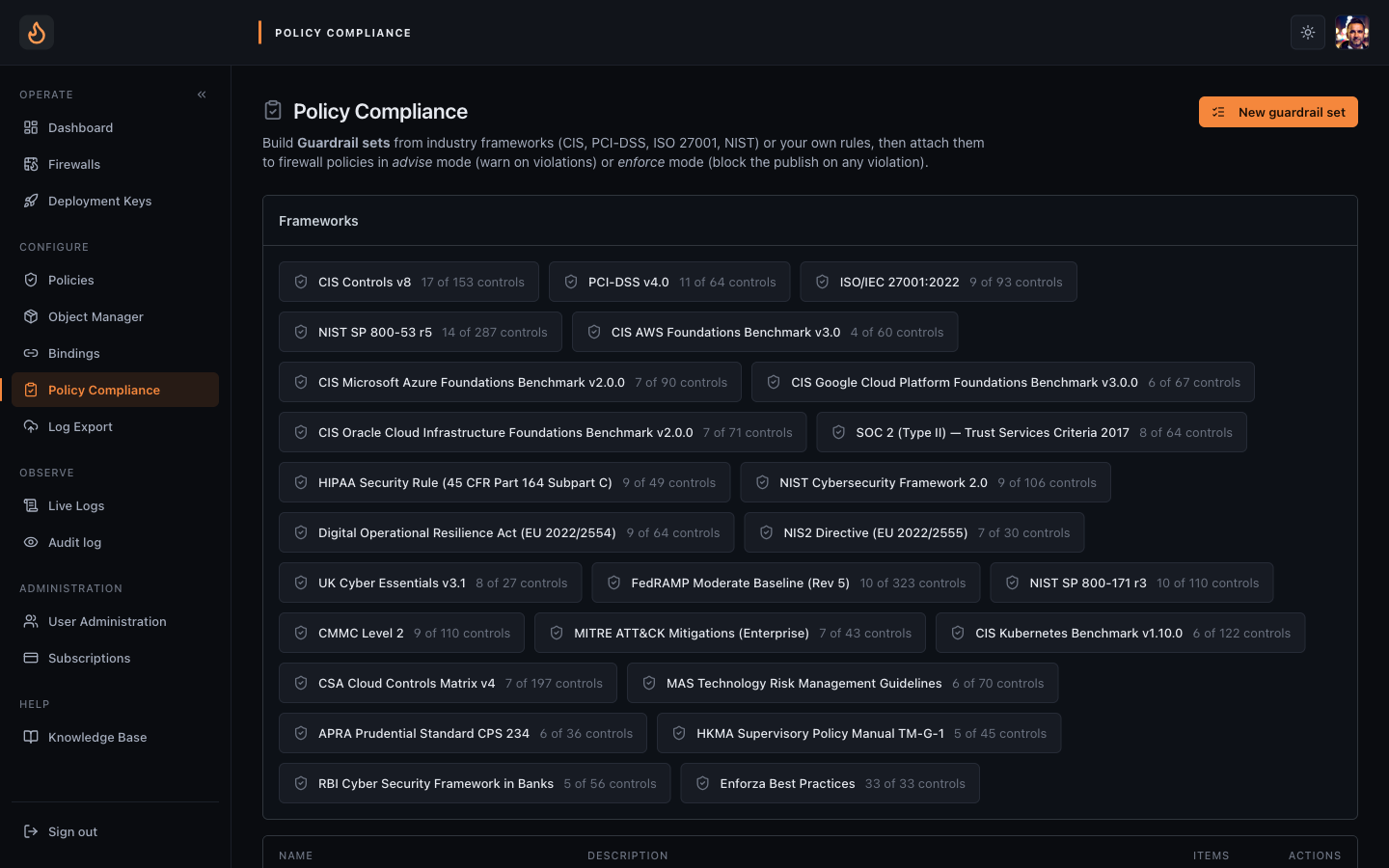The image size is (1389, 868).
Task: Open Object Manager section
Action: pyautogui.click(x=115, y=316)
